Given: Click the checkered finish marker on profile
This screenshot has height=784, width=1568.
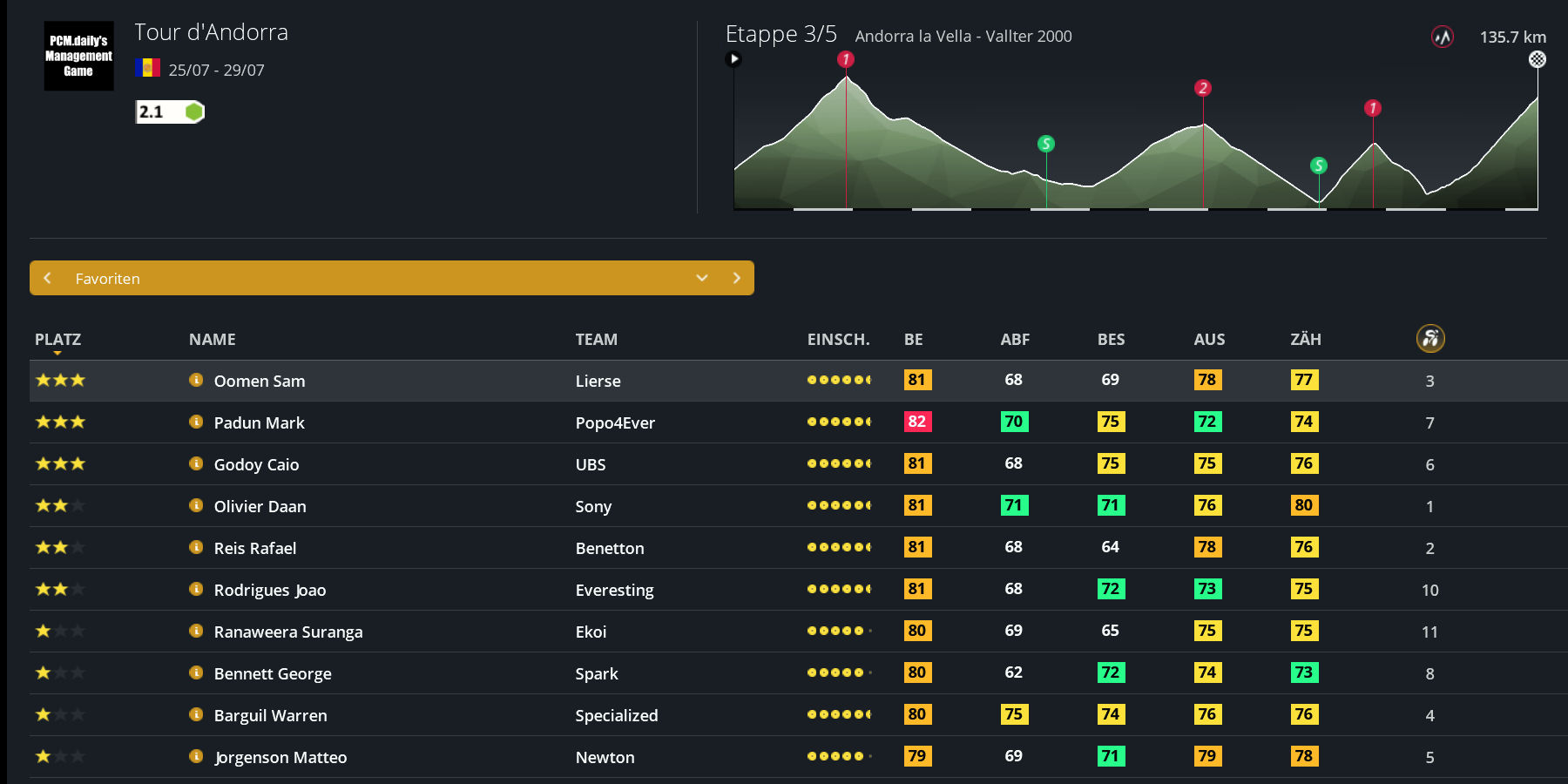Looking at the screenshot, I should click(x=1538, y=59).
